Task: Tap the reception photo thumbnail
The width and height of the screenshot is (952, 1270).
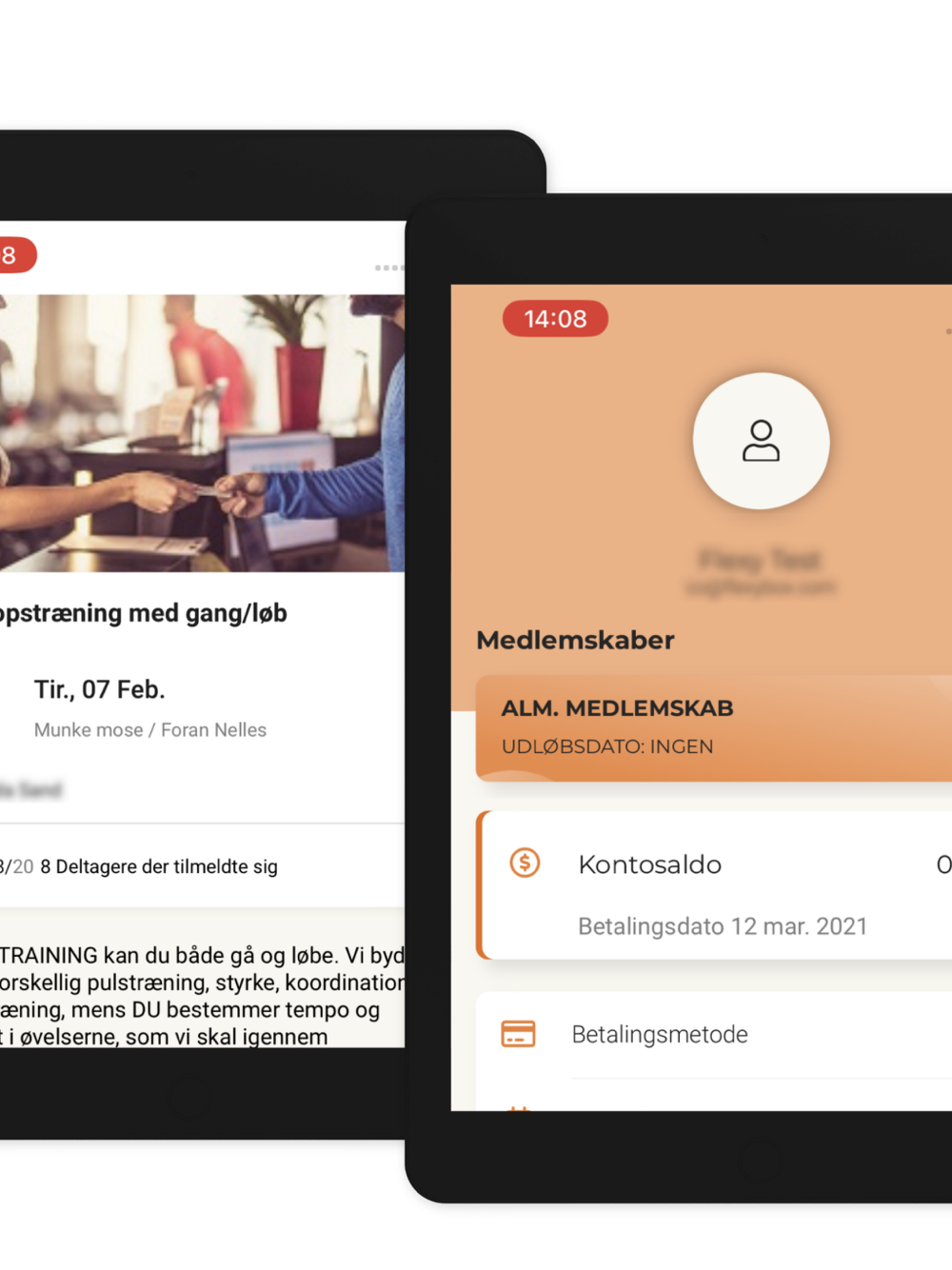Action: click(x=202, y=433)
